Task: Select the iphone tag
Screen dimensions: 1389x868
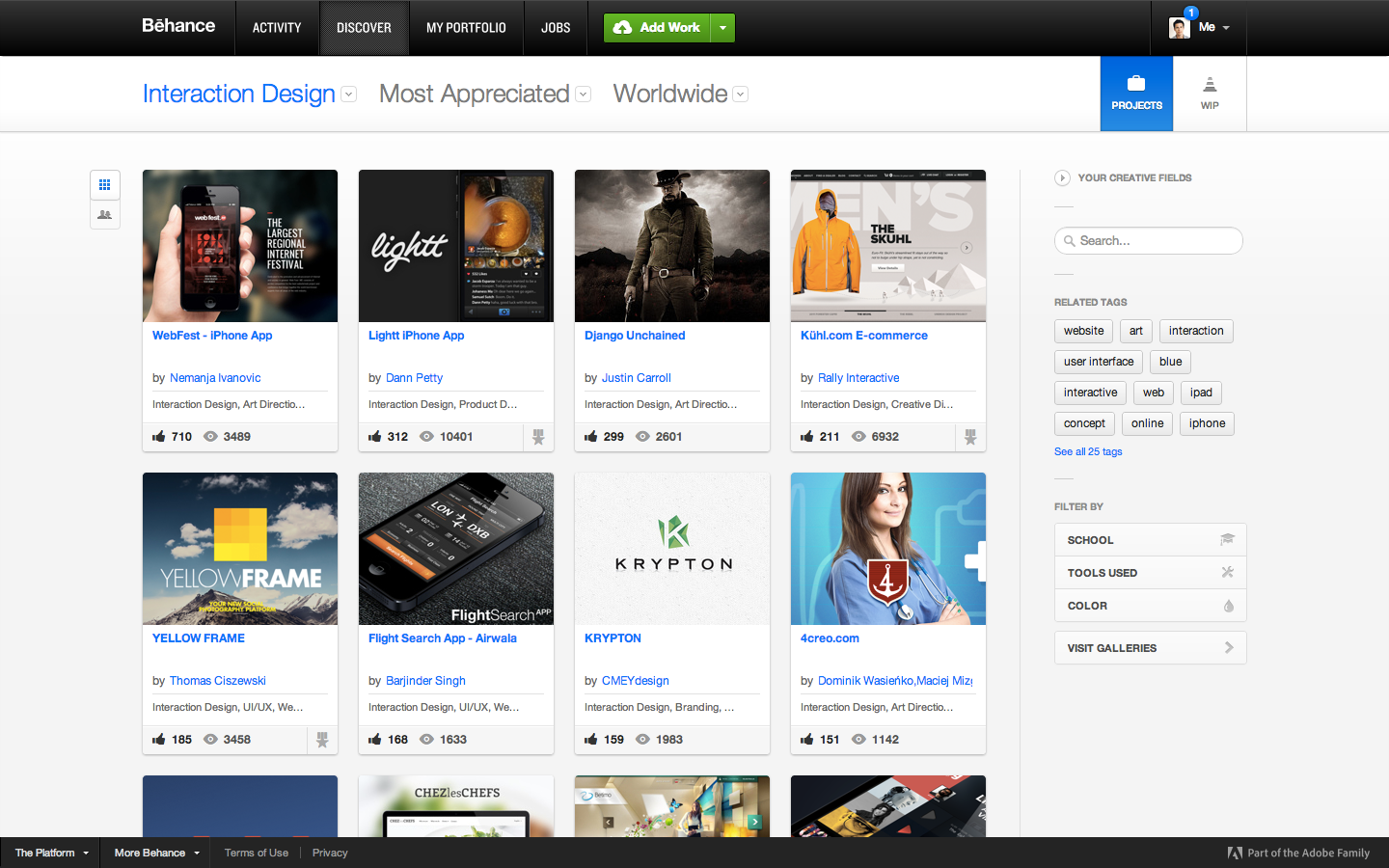Action: (1207, 423)
